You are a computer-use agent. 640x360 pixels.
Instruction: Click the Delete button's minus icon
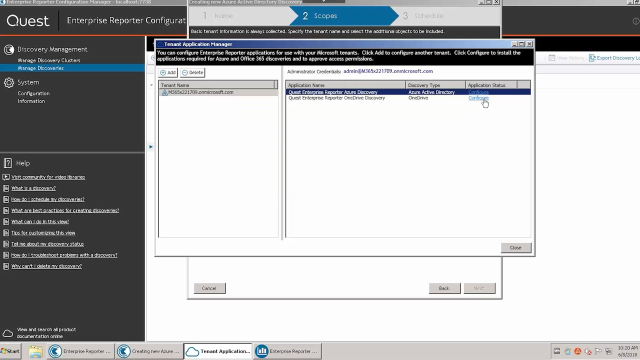pos(184,73)
